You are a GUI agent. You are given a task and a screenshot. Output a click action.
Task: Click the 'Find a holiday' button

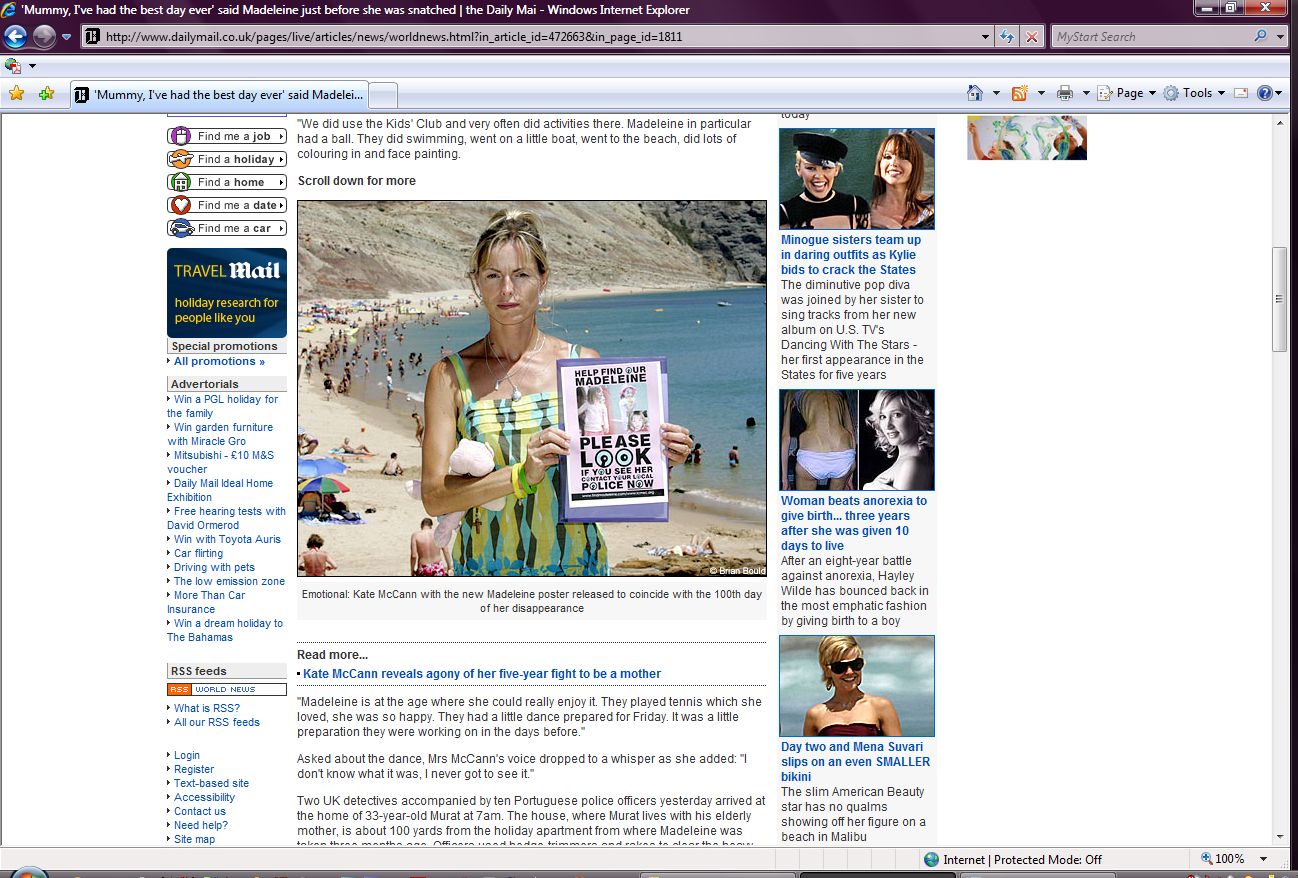pyautogui.click(x=227, y=159)
